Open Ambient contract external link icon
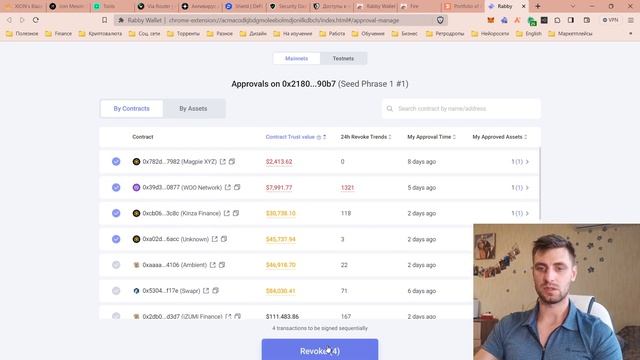This screenshot has height=360, width=640. tap(213, 265)
